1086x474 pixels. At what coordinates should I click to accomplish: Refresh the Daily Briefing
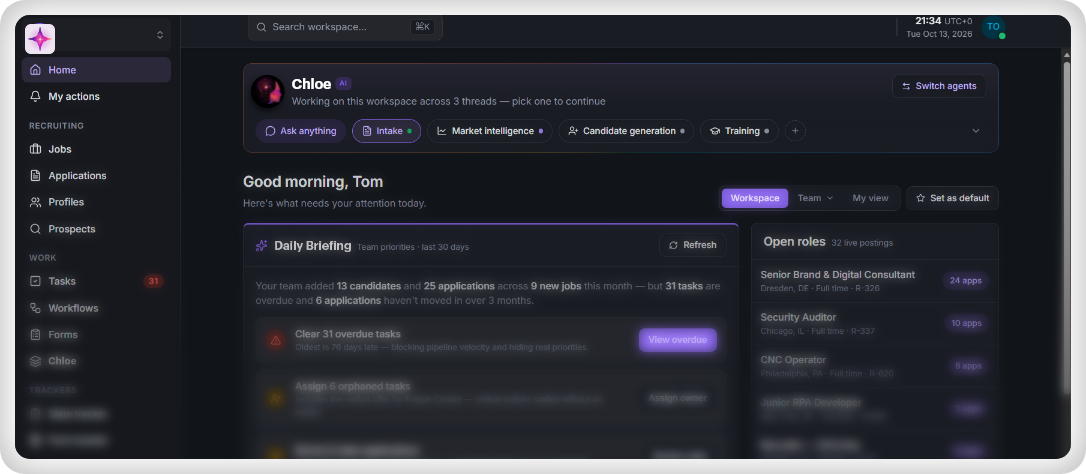(693, 245)
